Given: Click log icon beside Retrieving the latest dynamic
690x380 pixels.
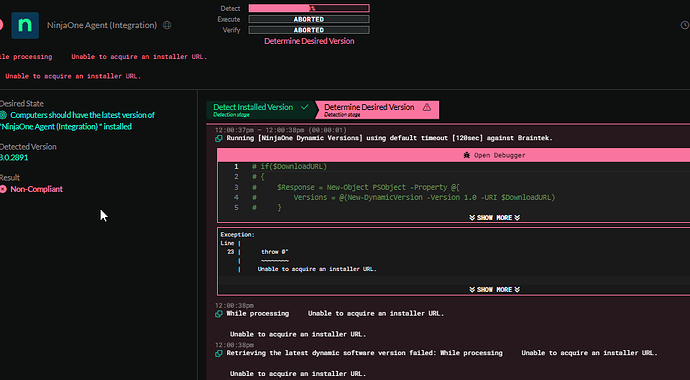Looking at the screenshot, I should pyautogui.click(x=219, y=353).
